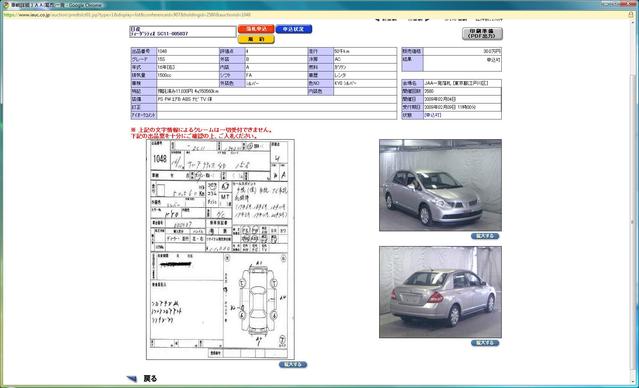This screenshot has width=639, height=388.
Task: Click the red bid application button
Action: click(256, 29)
